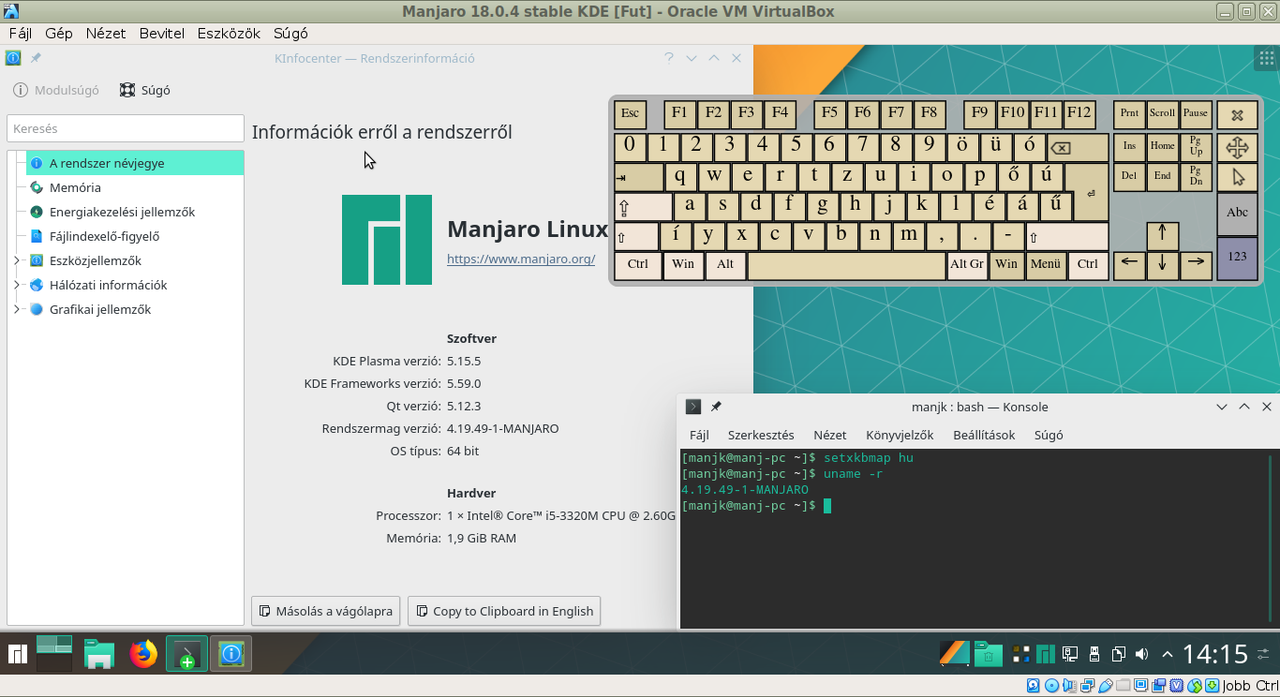This screenshot has height=697, width=1280.
Task: Click Copy to Clipboard in English button
Action: tap(504, 611)
